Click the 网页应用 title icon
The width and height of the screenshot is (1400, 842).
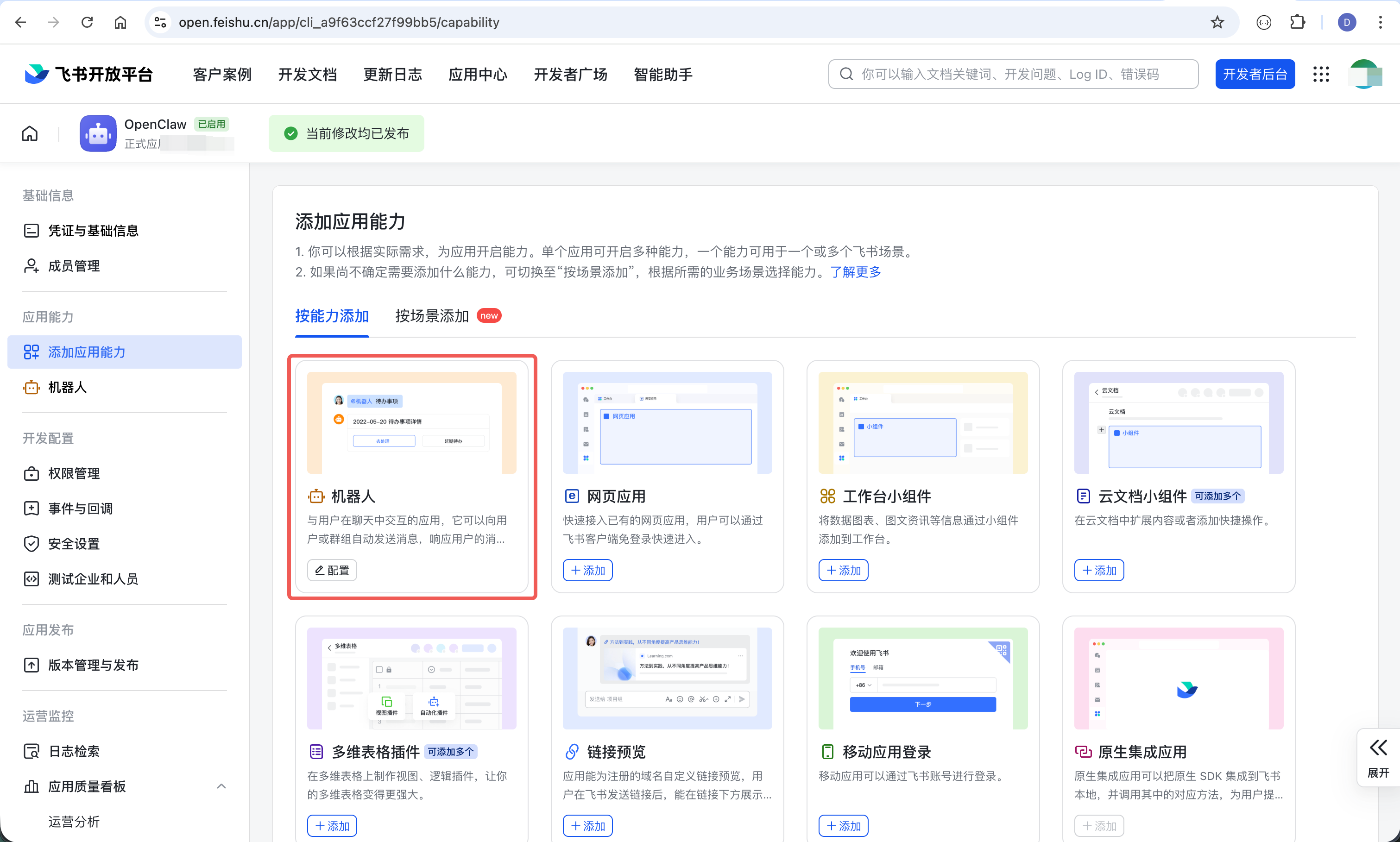point(572,496)
